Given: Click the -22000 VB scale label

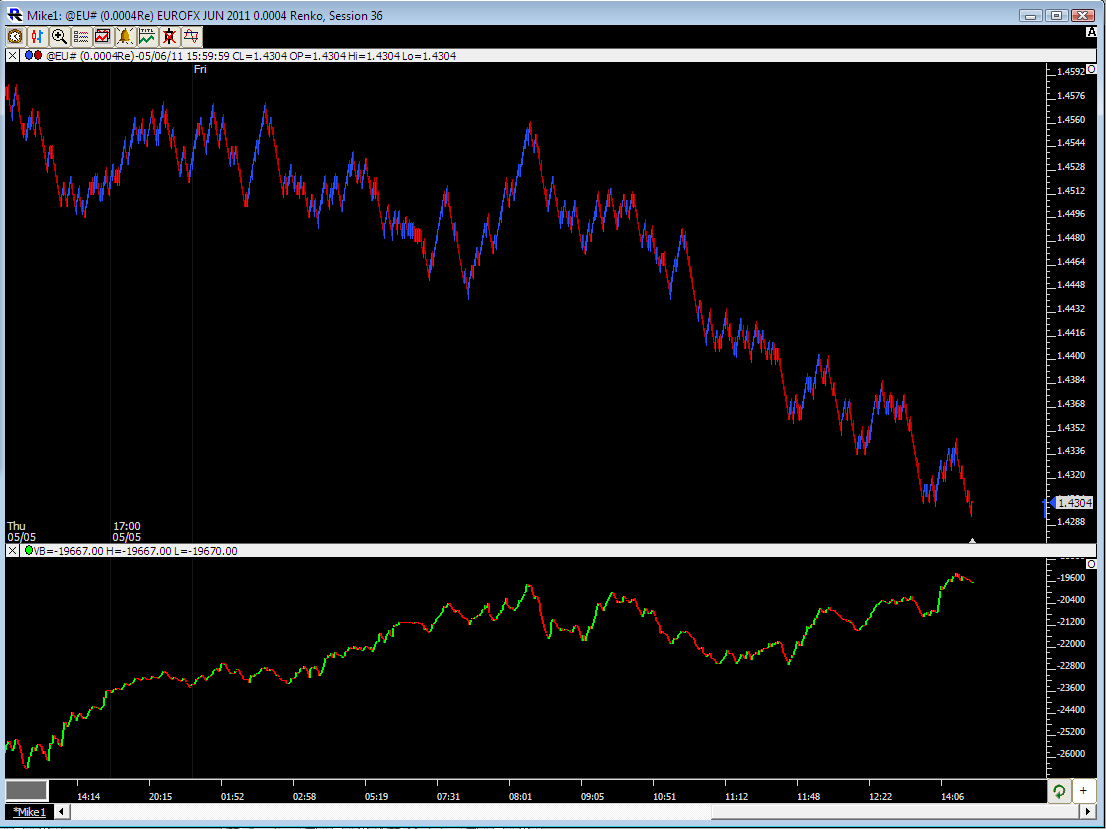Looking at the screenshot, I should (1071, 643).
